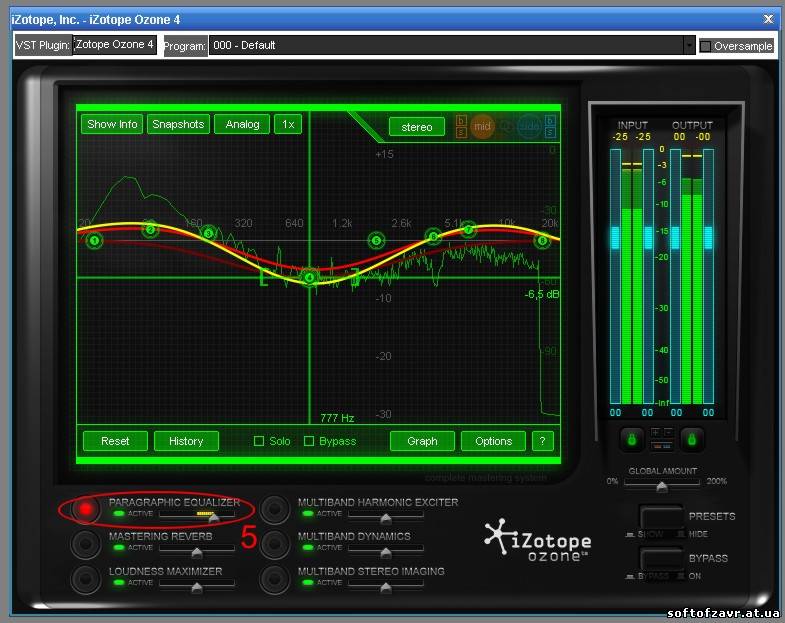Image resolution: width=785 pixels, height=623 pixels.
Task: Open the Loudness Maximizer module
Action: (86, 578)
